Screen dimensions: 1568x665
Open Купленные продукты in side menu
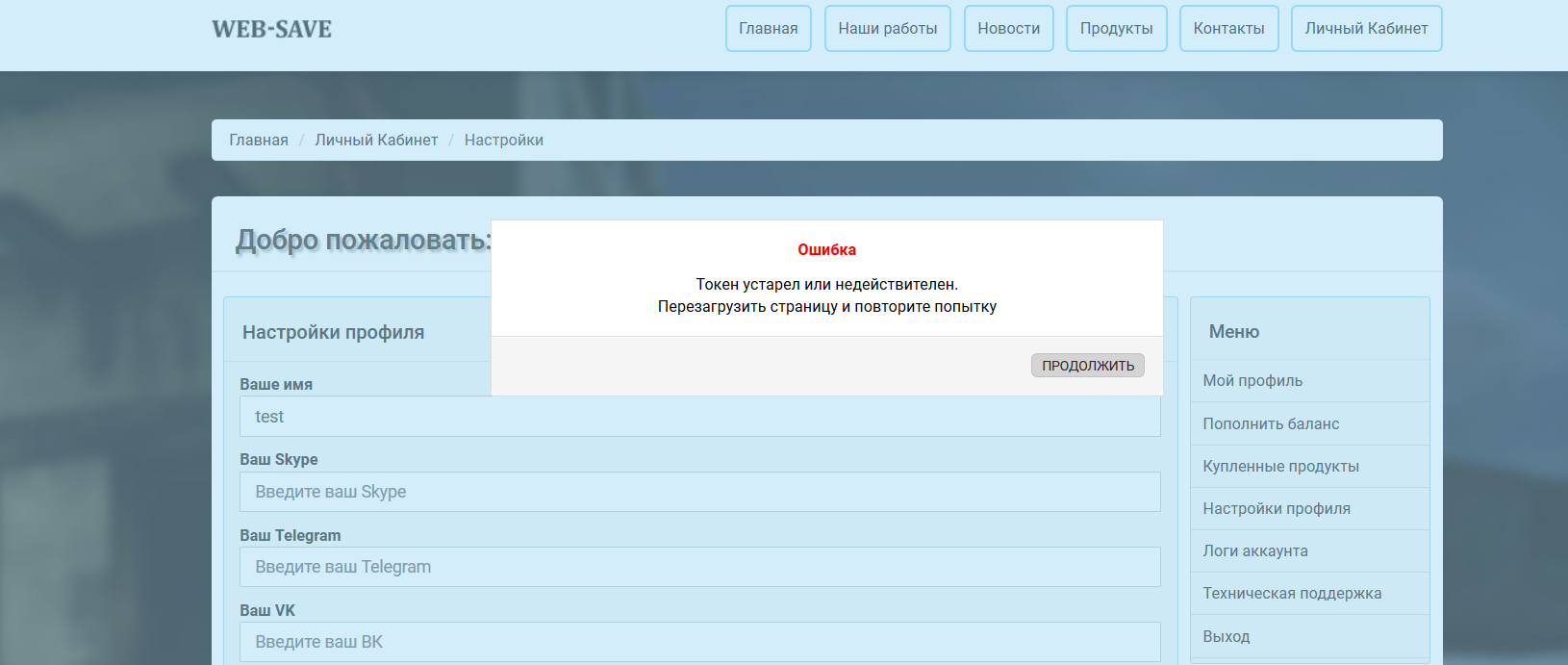[1310, 466]
